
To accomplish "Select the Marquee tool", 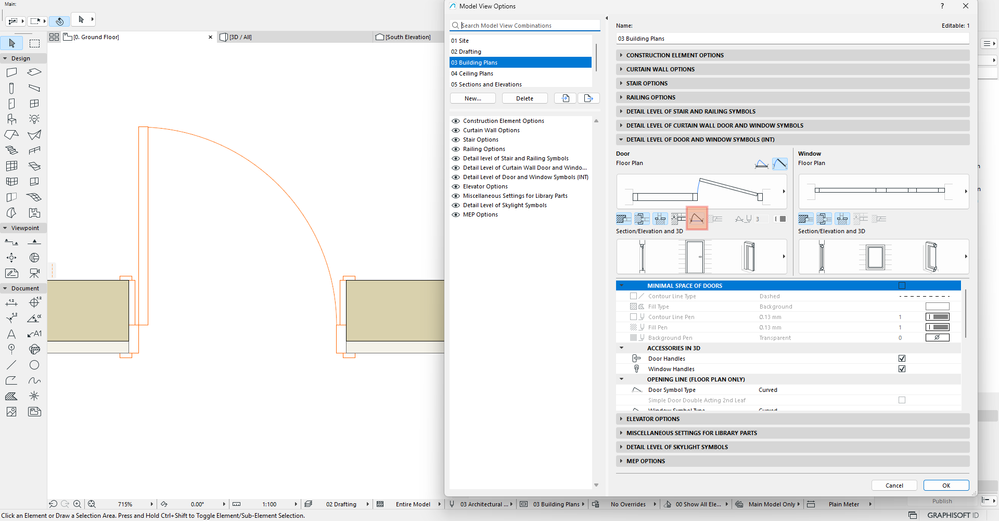I will coord(34,43).
